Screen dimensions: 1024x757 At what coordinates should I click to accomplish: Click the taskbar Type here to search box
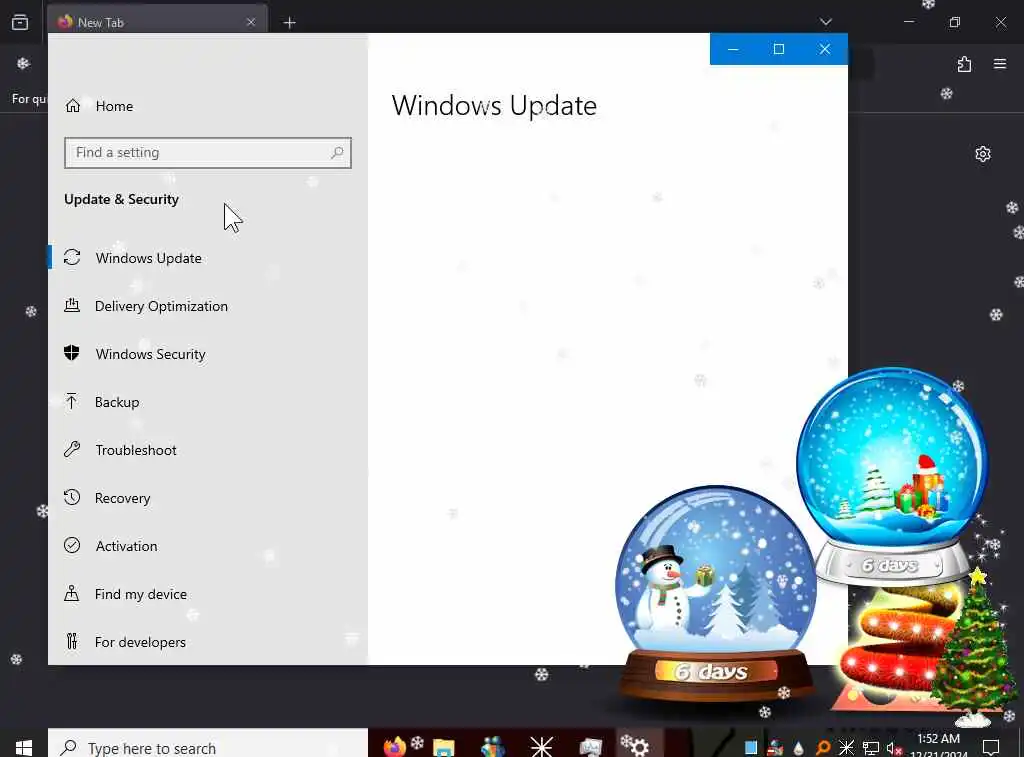[x=208, y=745]
